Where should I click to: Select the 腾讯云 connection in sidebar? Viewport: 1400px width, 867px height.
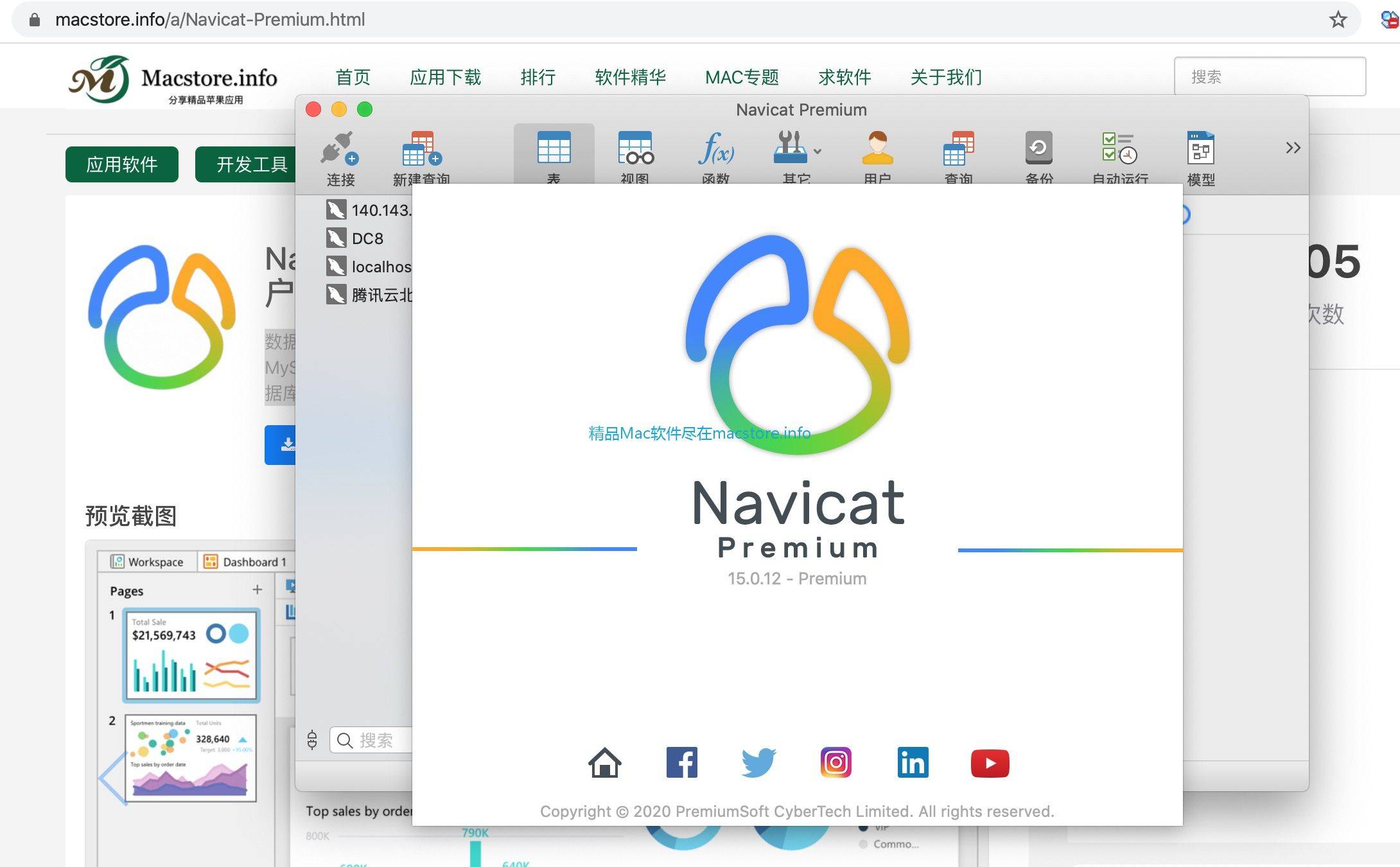point(369,295)
